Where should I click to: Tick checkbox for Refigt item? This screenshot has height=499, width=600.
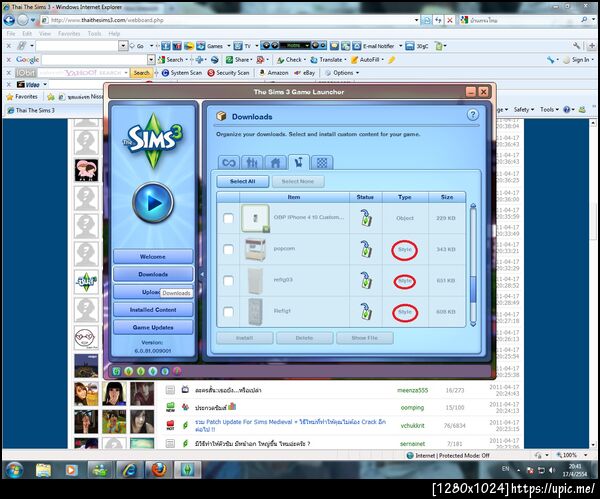point(228,312)
